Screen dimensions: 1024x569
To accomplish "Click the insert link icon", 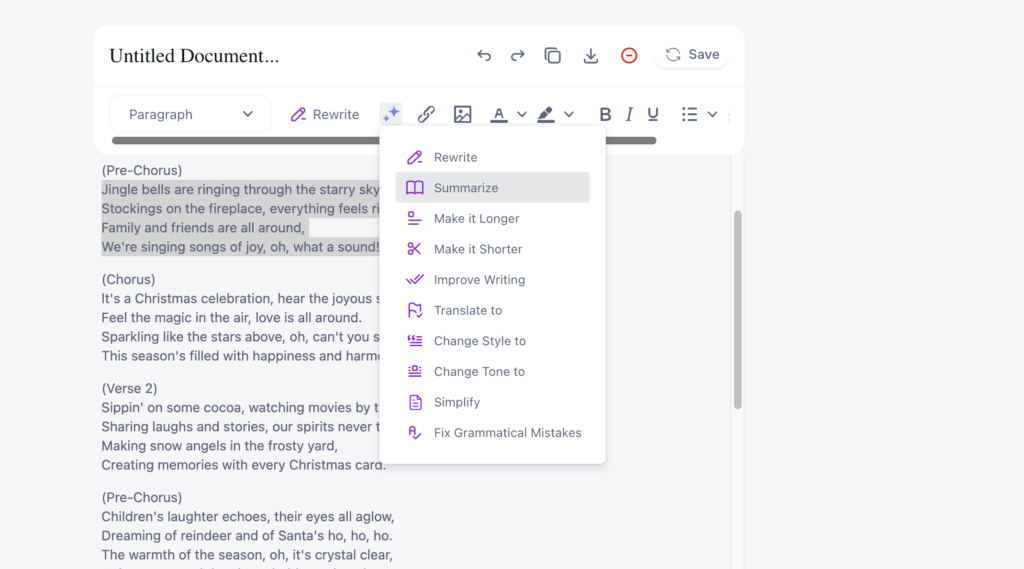I will (426, 114).
